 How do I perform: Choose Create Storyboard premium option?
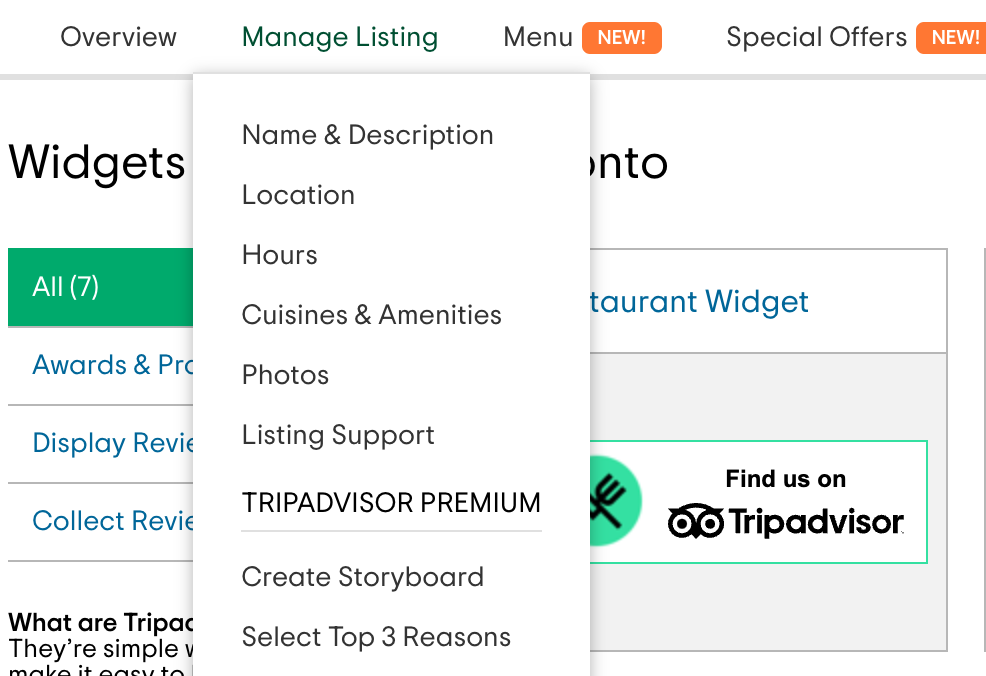coord(362,577)
